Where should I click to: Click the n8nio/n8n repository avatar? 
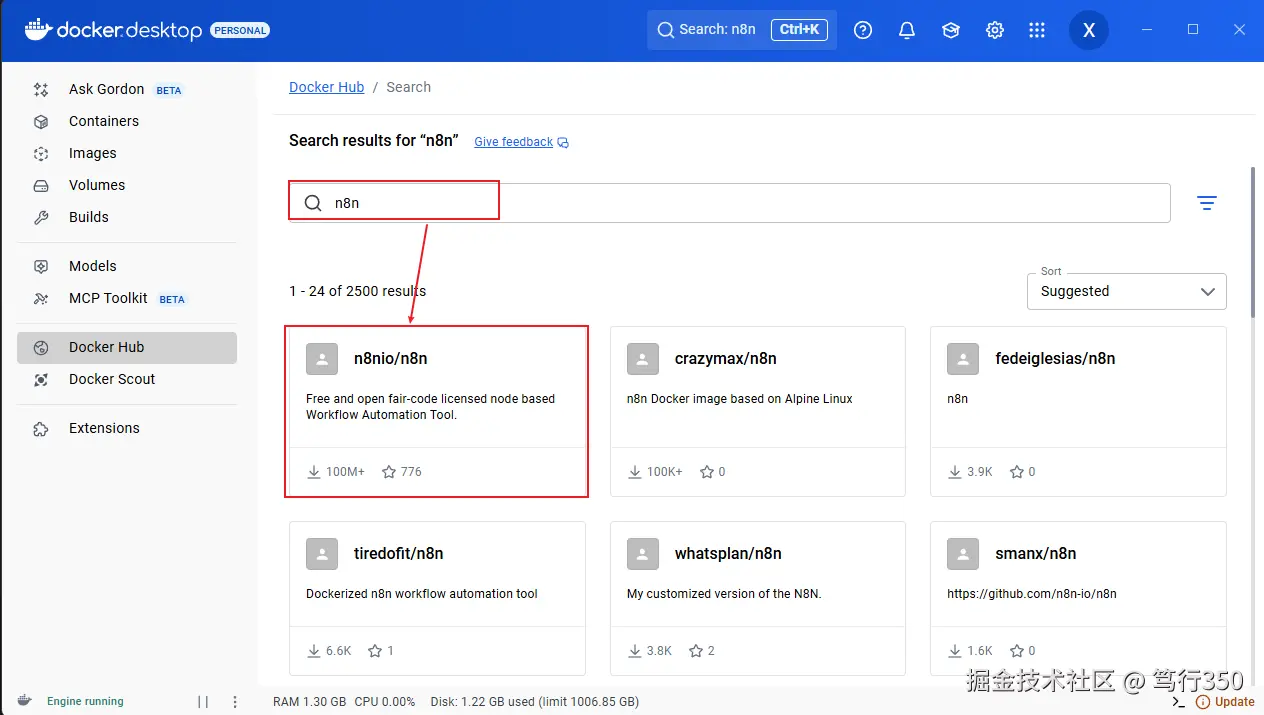pyautogui.click(x=322, y=359)
